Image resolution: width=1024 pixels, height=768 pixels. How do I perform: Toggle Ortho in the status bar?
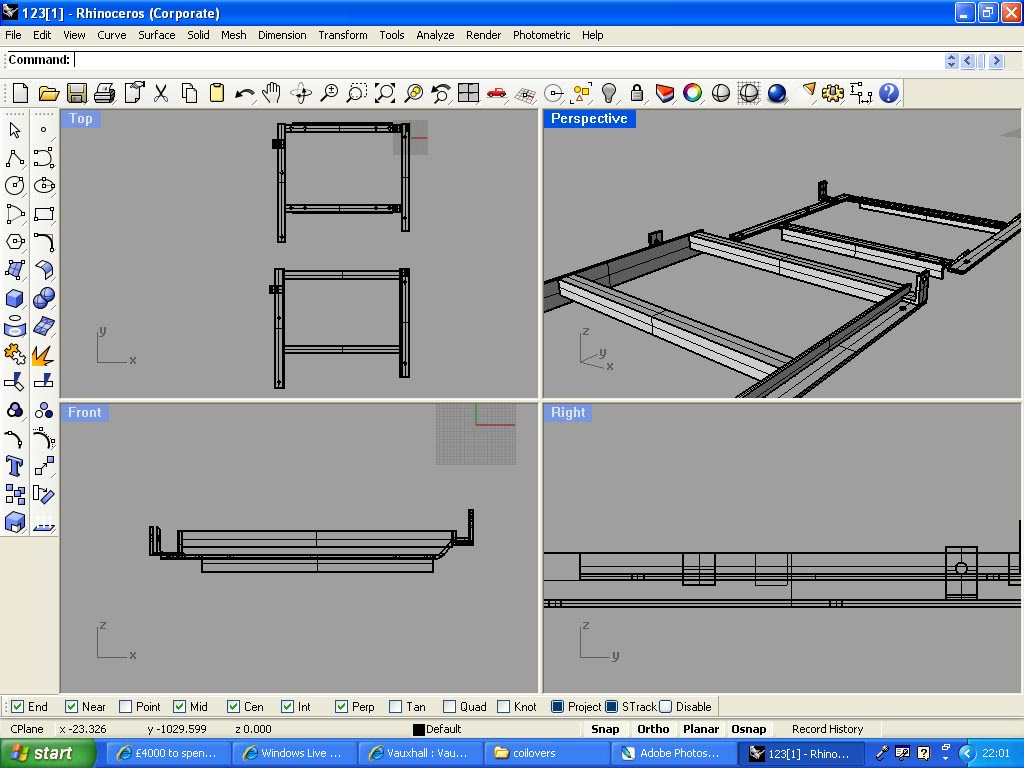pos(653,729)
